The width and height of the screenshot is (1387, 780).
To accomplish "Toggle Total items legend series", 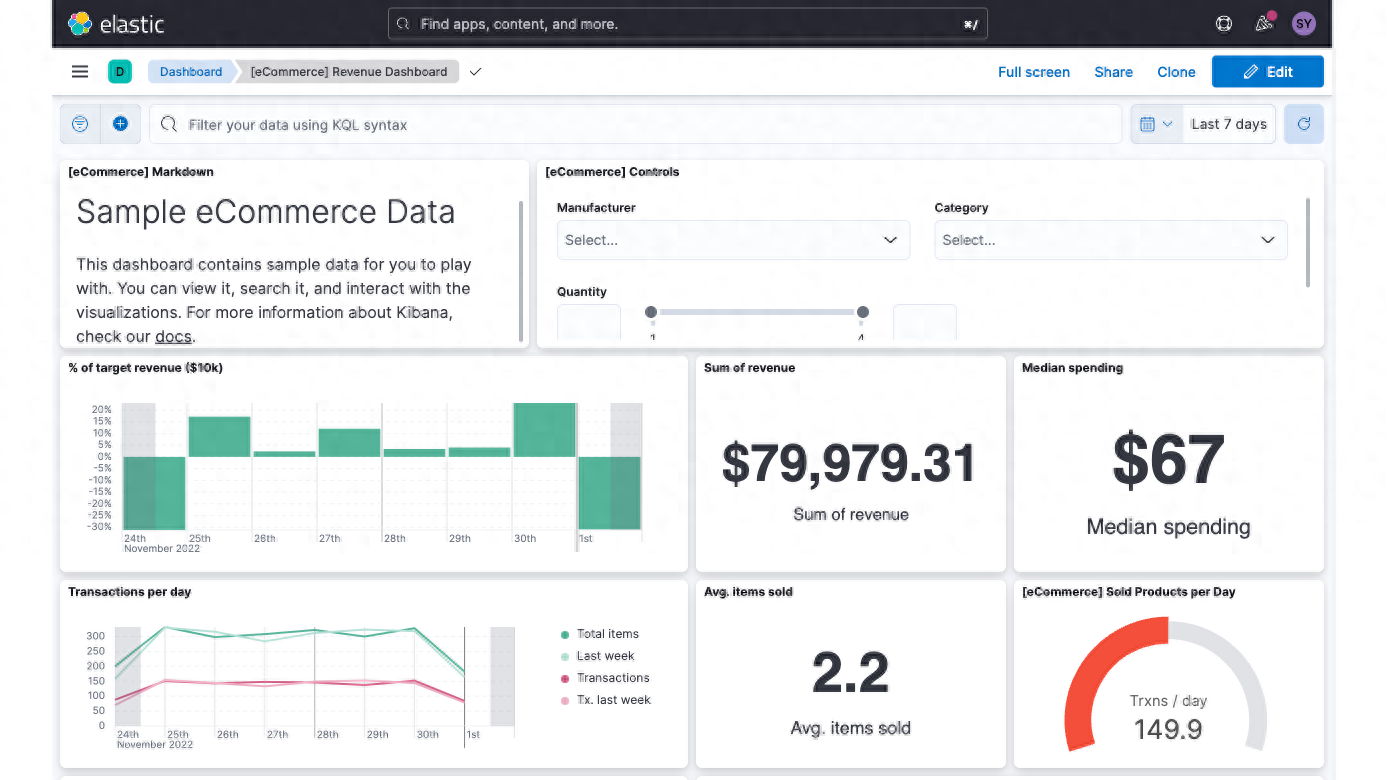I will 607,634.
